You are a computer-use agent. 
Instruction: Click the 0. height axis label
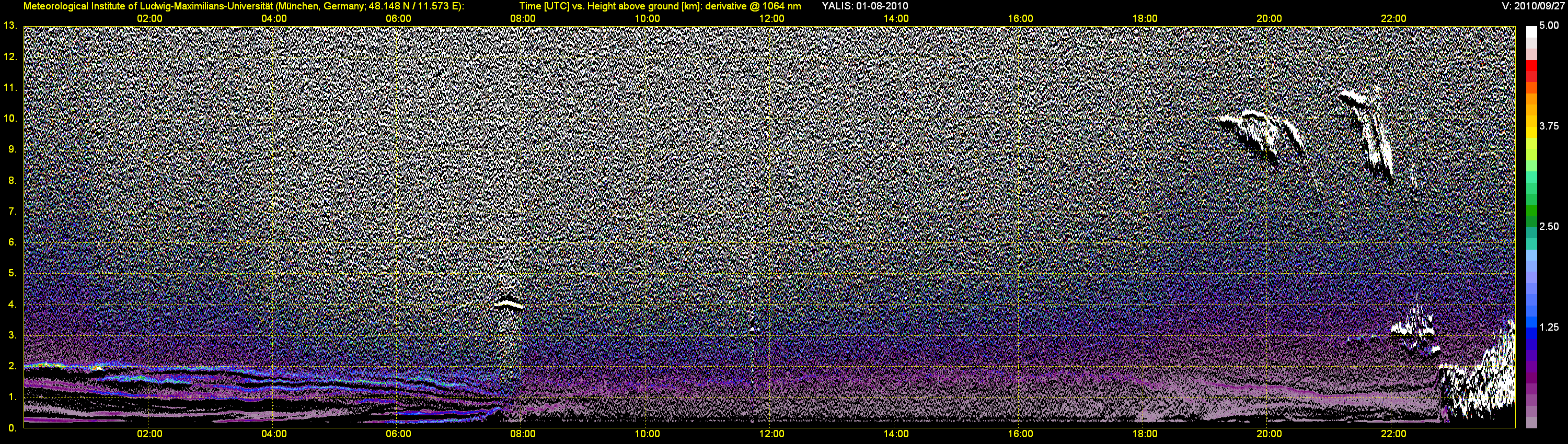[x=12, y=428]
